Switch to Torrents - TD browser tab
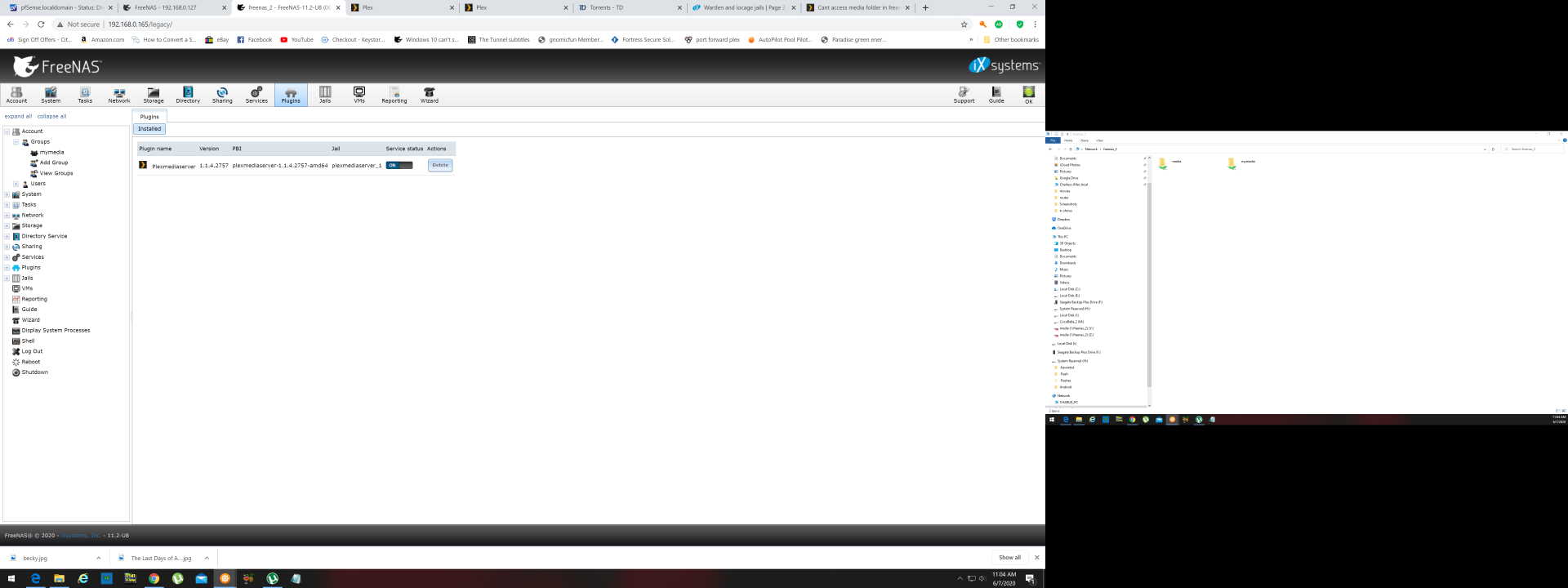The image size is (1568, 588). (629, 8)
